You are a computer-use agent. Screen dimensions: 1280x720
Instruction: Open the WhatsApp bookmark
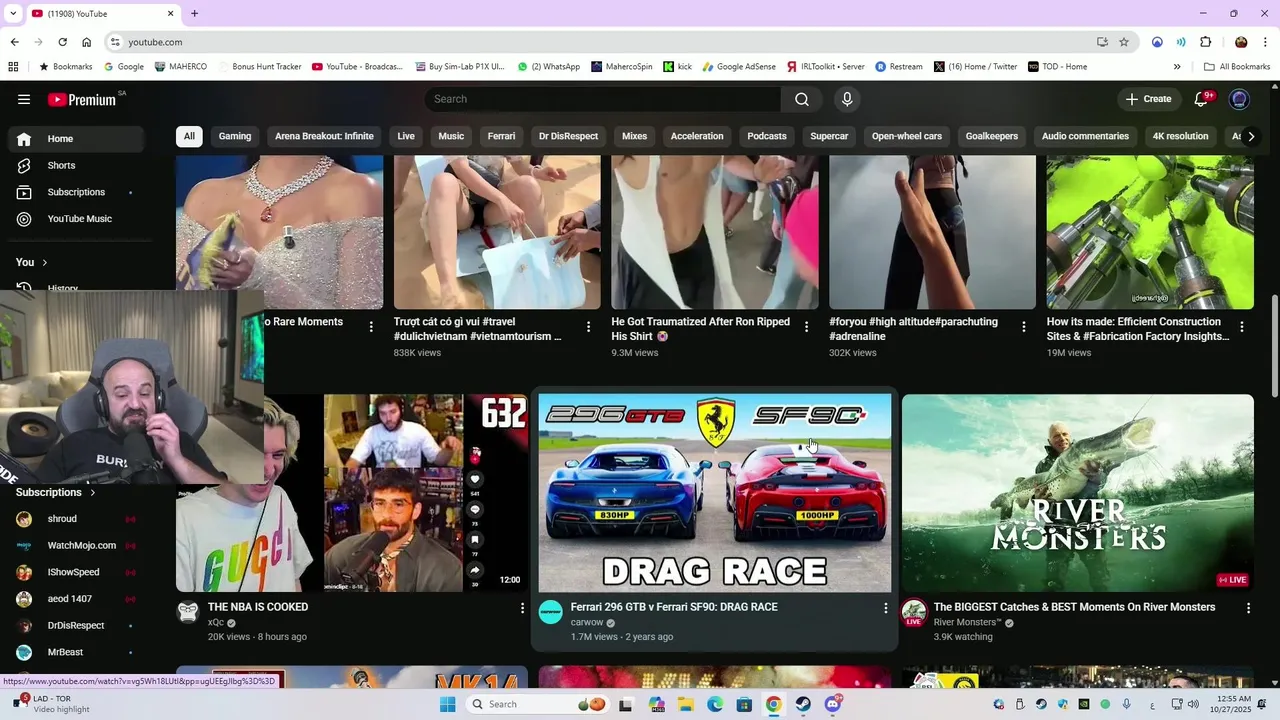549,67
